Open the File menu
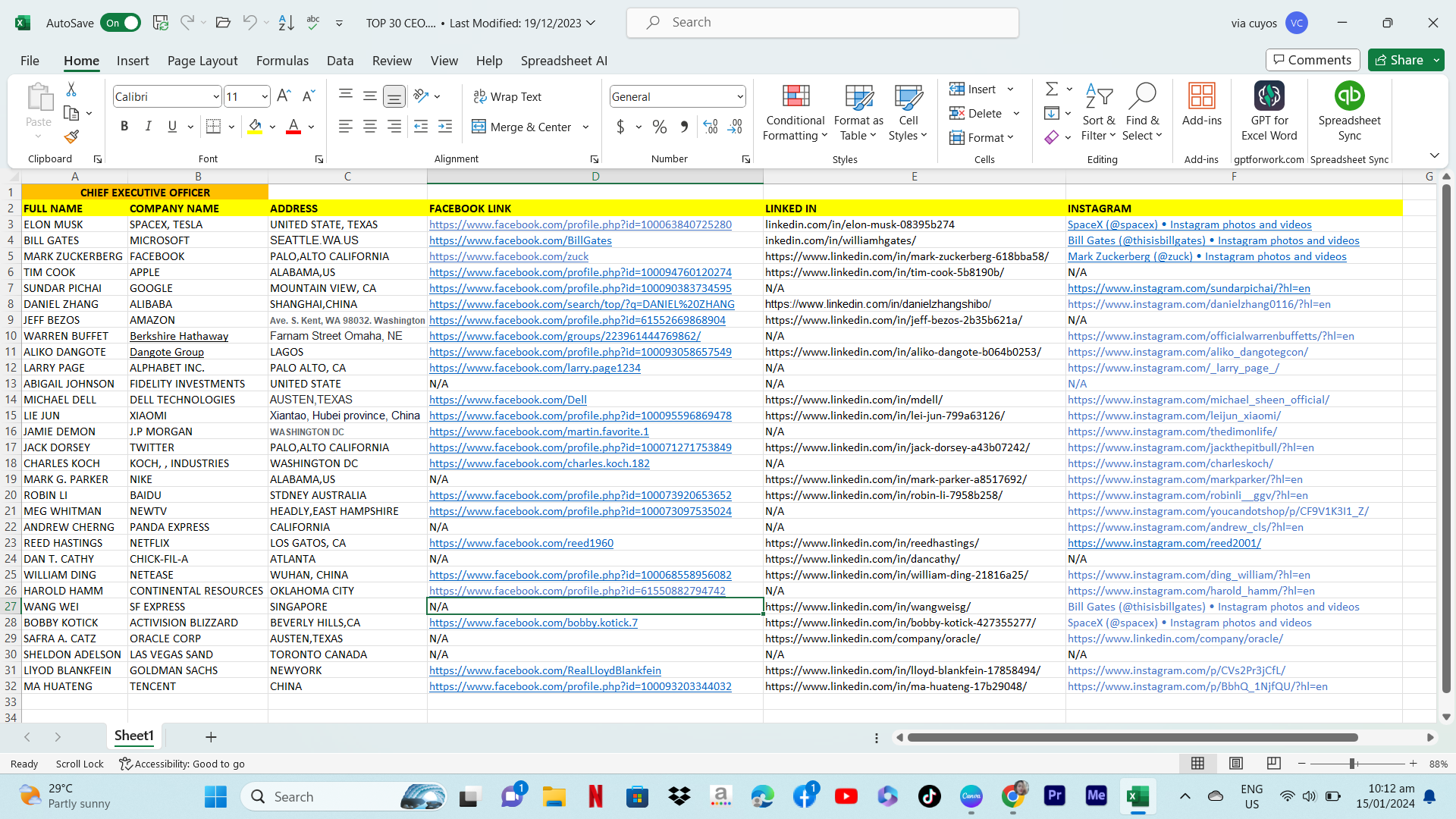 click(x=30, y=61)
